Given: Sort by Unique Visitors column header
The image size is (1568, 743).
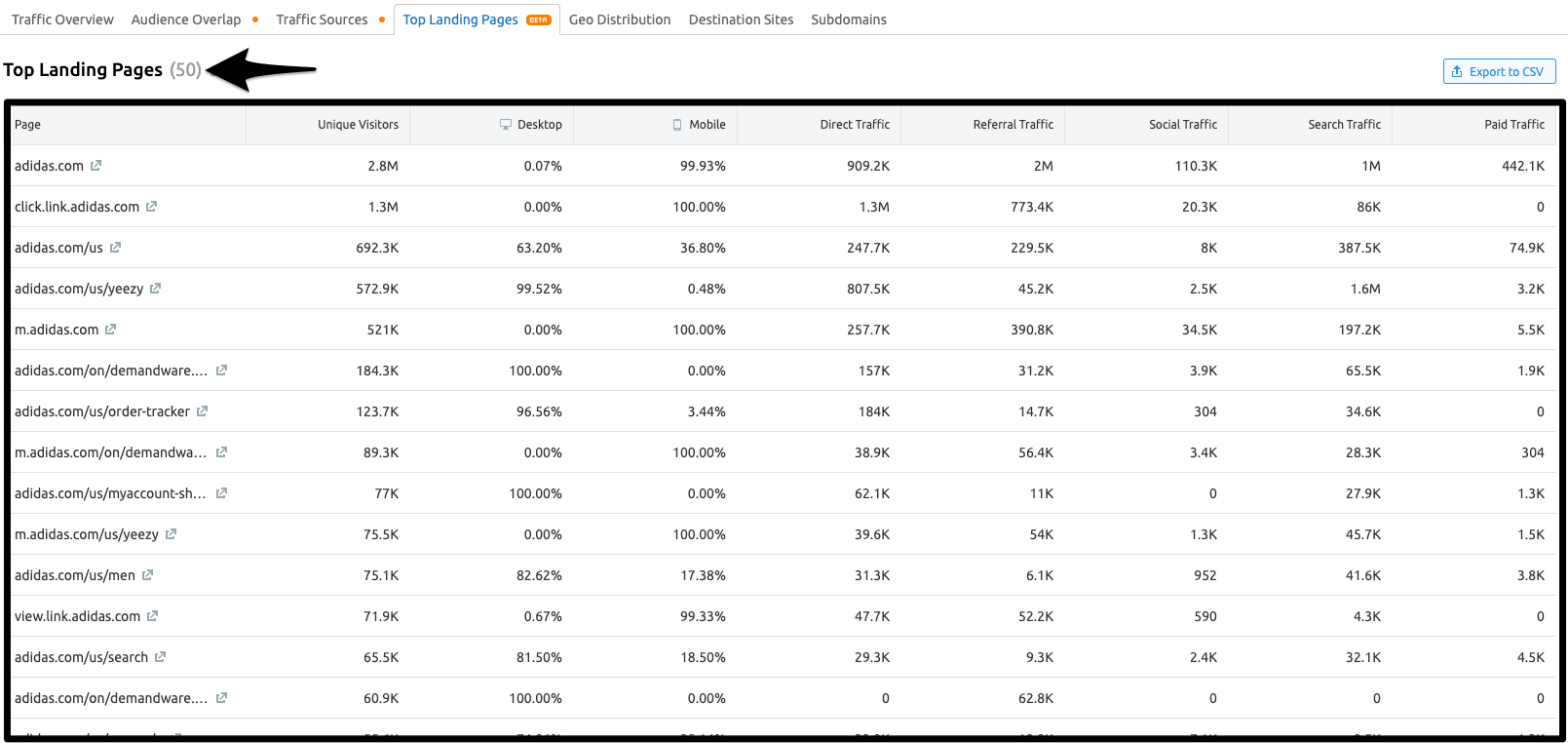Looking at the screenshot, I should click(x=358, y=125).
